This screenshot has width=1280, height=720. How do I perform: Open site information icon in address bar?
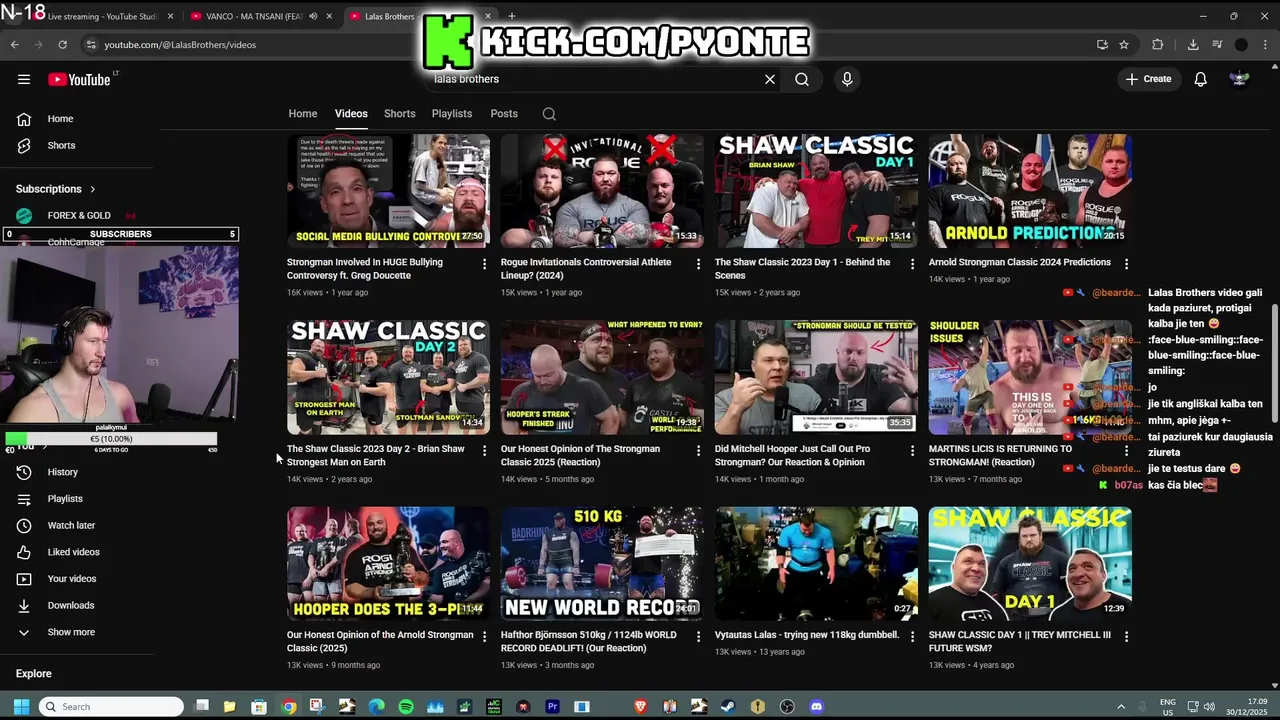click(x=91, y=44)
